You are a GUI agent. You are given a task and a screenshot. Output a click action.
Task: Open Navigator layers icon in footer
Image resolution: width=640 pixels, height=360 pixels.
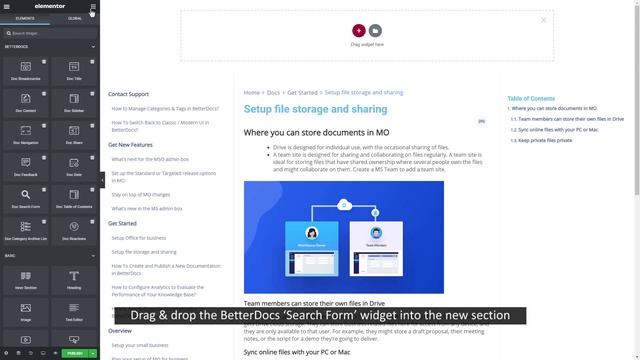click(18, 353)
